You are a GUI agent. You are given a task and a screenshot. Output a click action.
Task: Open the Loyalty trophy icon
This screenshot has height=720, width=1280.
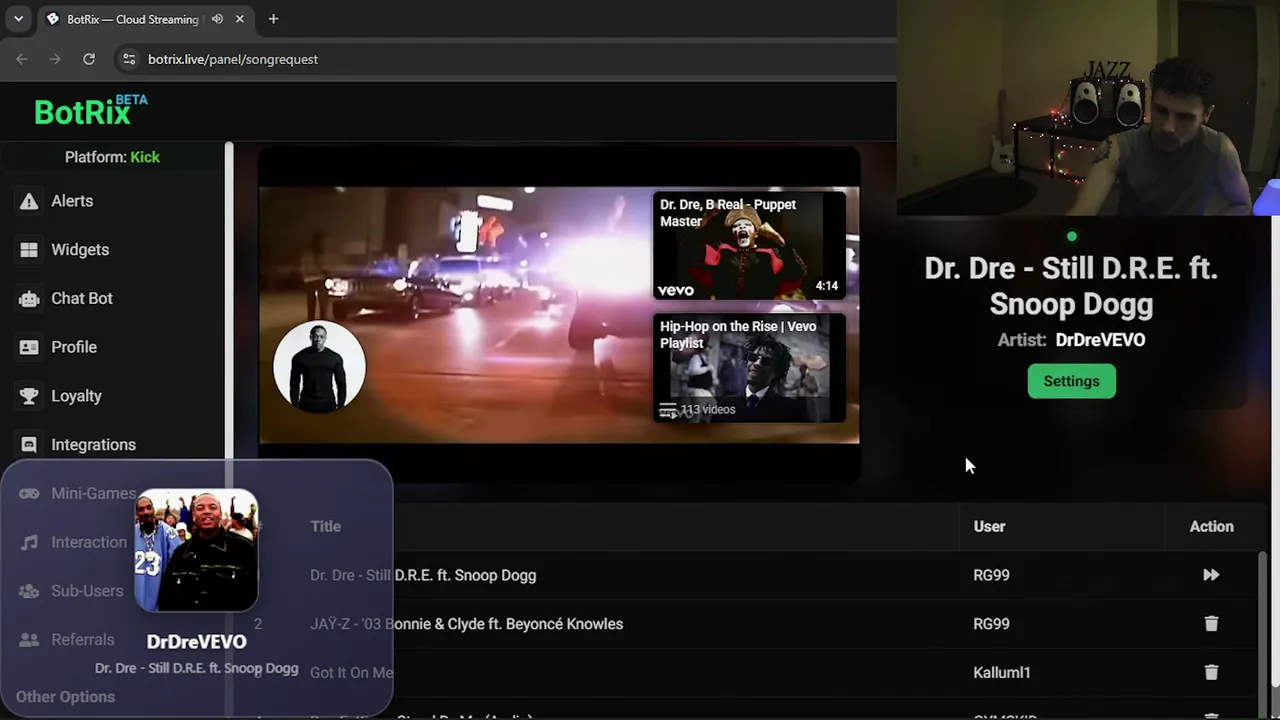click(29, 396)
